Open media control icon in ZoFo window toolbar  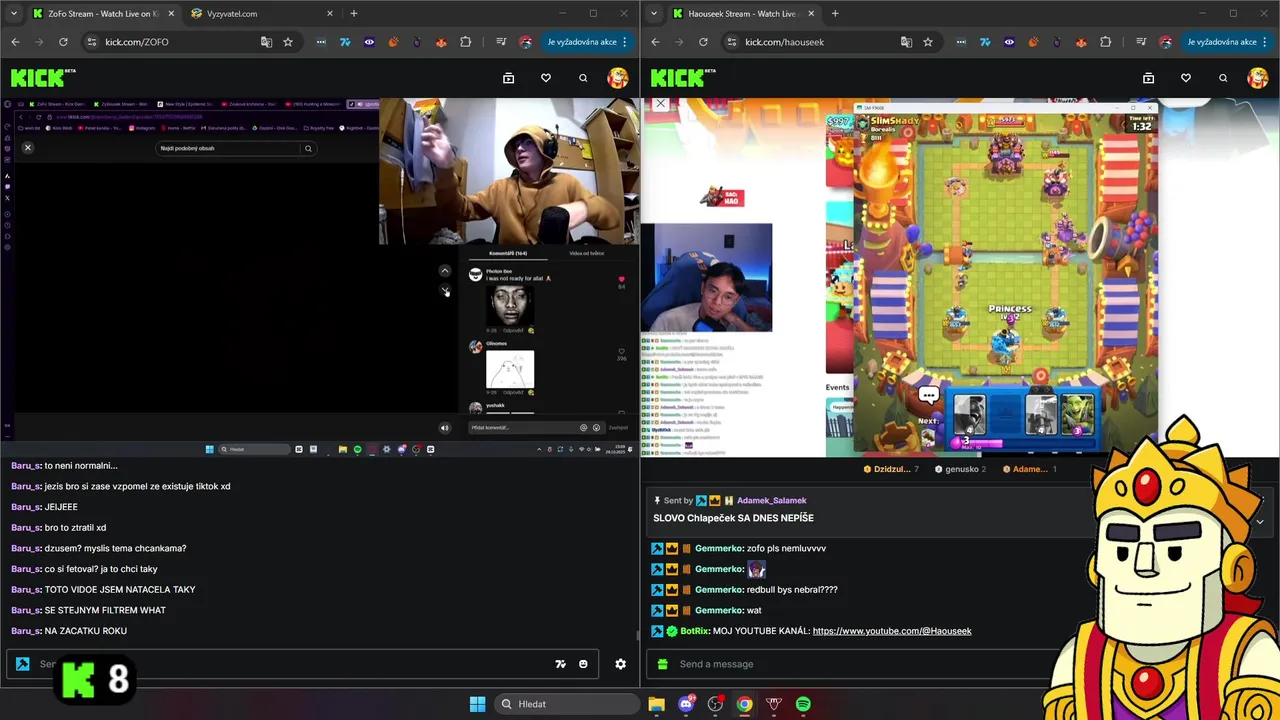pos(501,42)
